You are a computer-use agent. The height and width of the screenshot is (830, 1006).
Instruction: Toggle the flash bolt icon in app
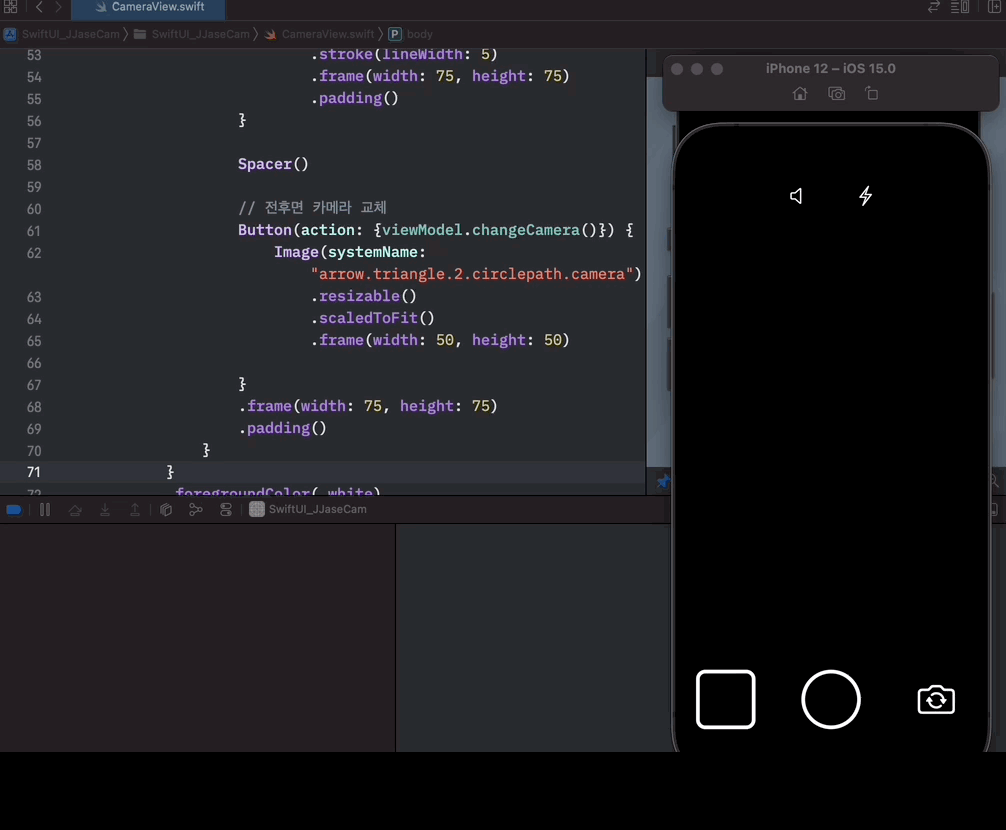click(865, 196)
